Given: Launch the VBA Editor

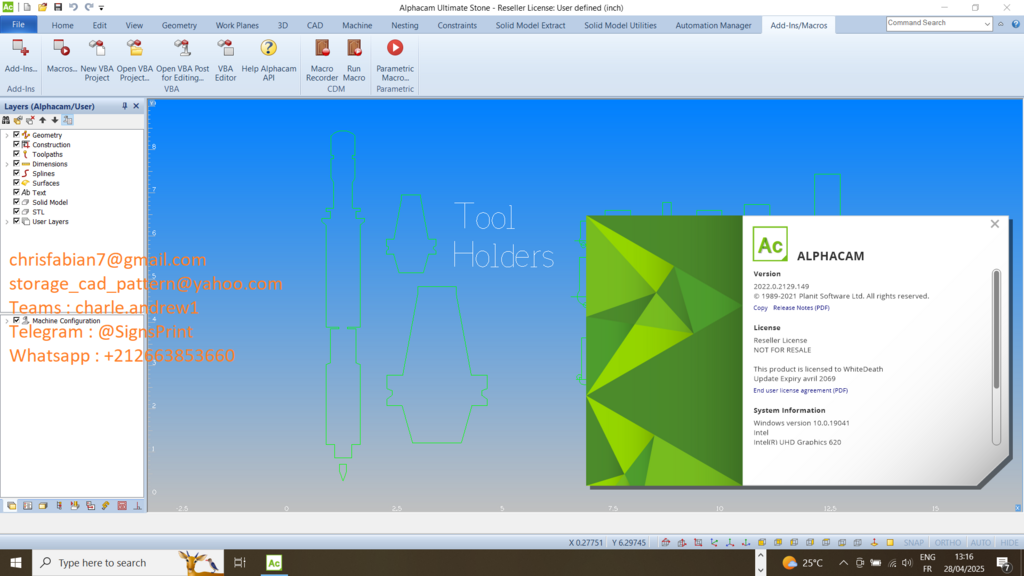Looking at the screenshot, I should [x=225, y=48].
